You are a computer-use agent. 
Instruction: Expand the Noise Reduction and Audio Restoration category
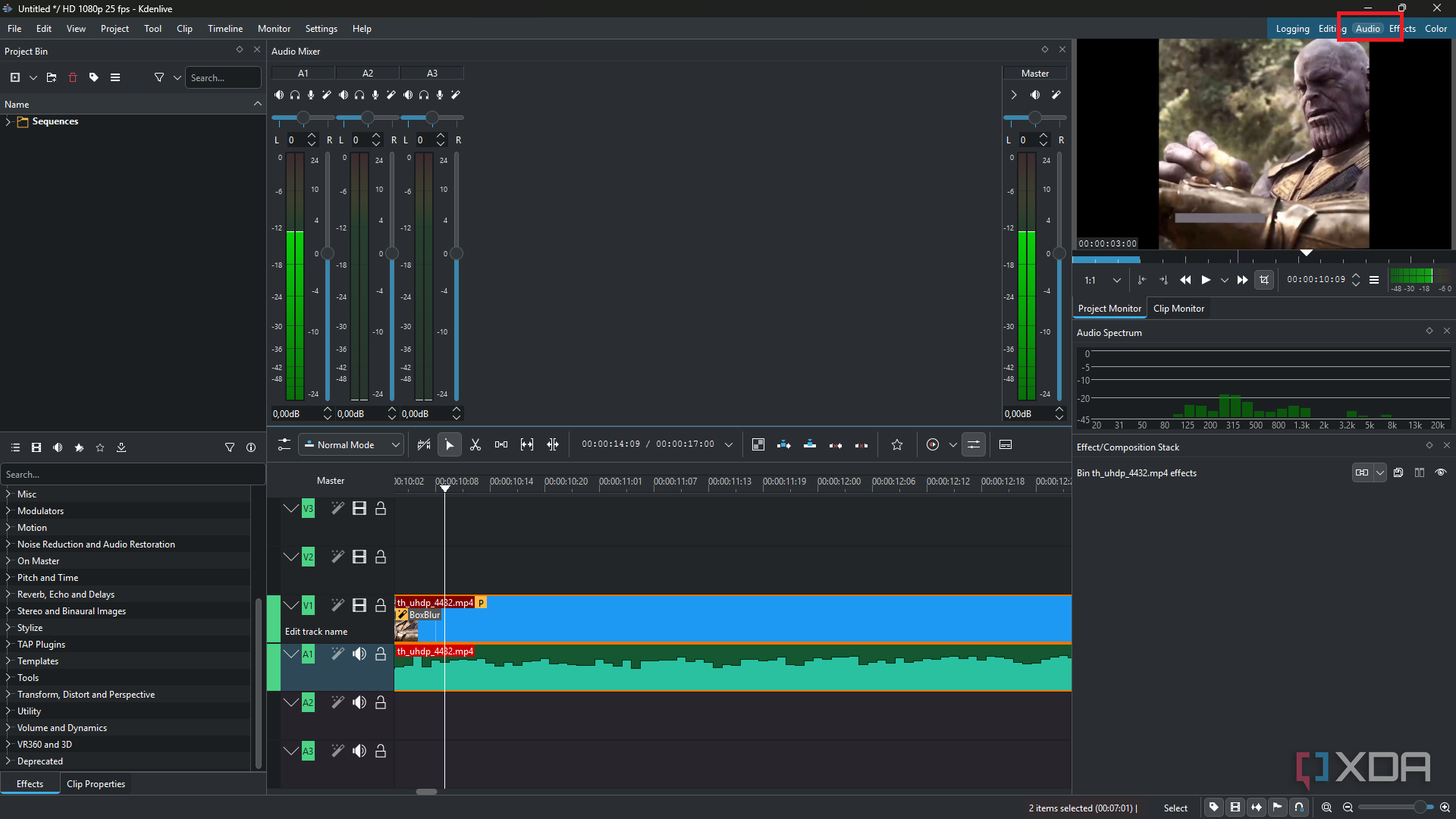[x=8, y=544]
